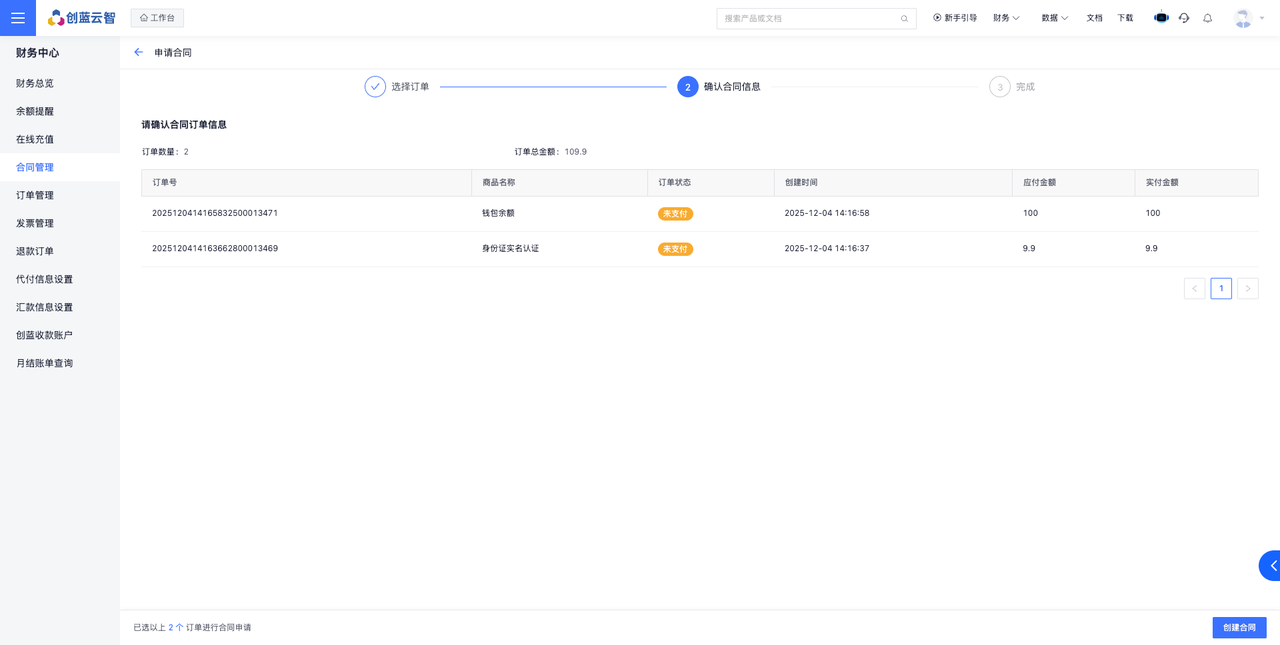The image size is (1280, 645).
Task: Open the 新手引导 guide
Action: [x=955, y=18]
